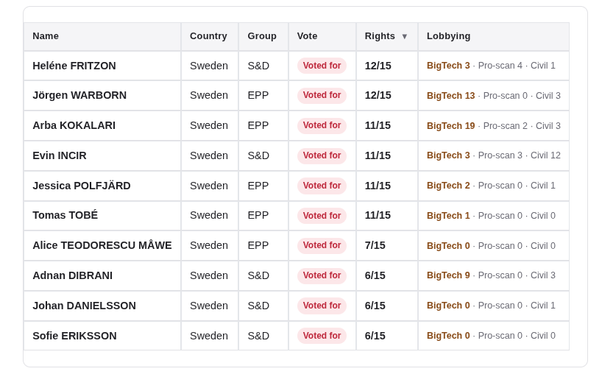
Task: Click the Rights column sort arrow
Action: coord(404,36)
